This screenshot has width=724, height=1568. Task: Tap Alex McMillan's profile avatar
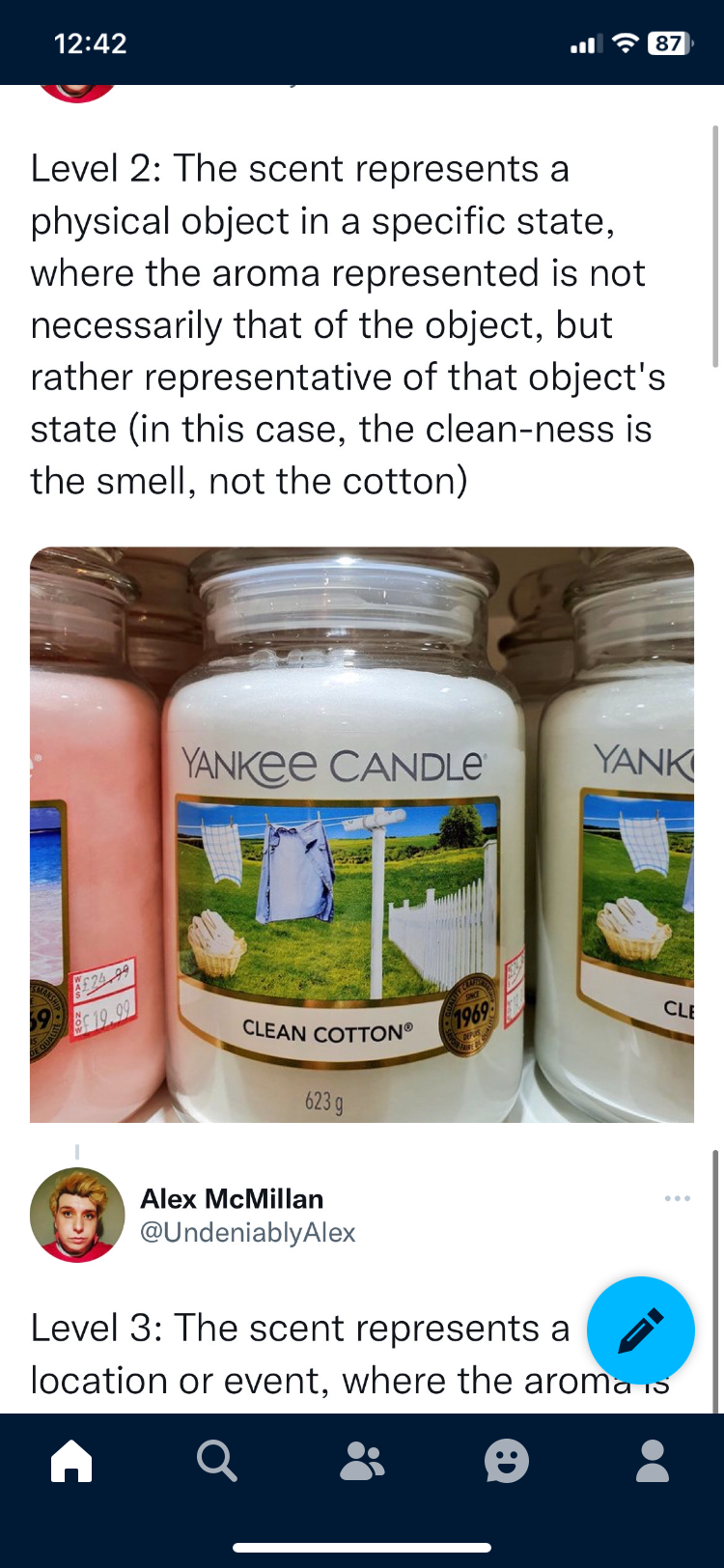pyautogui.click(x=77, y=1216)
